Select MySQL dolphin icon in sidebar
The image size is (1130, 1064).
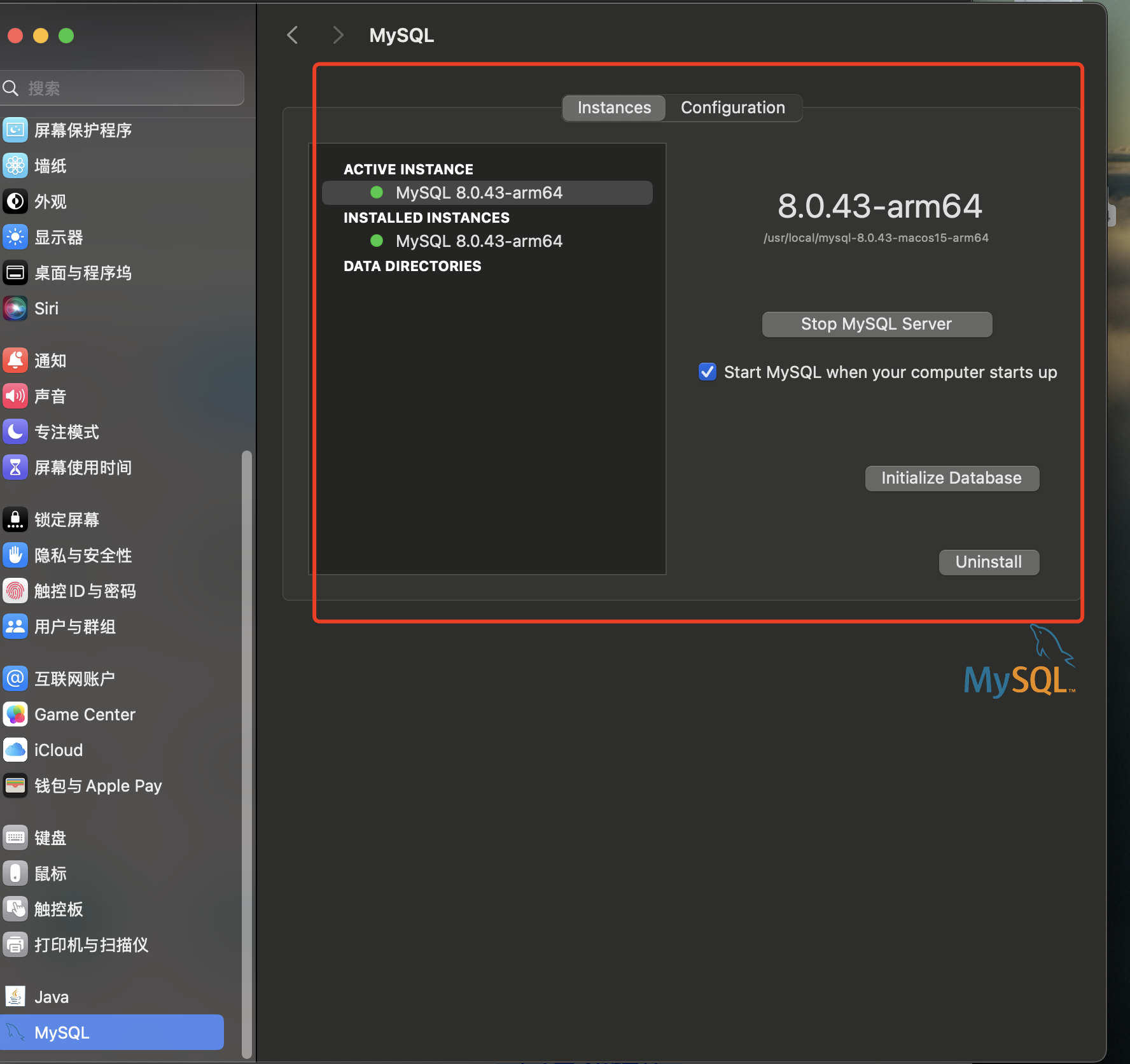tap(15, 1033)
